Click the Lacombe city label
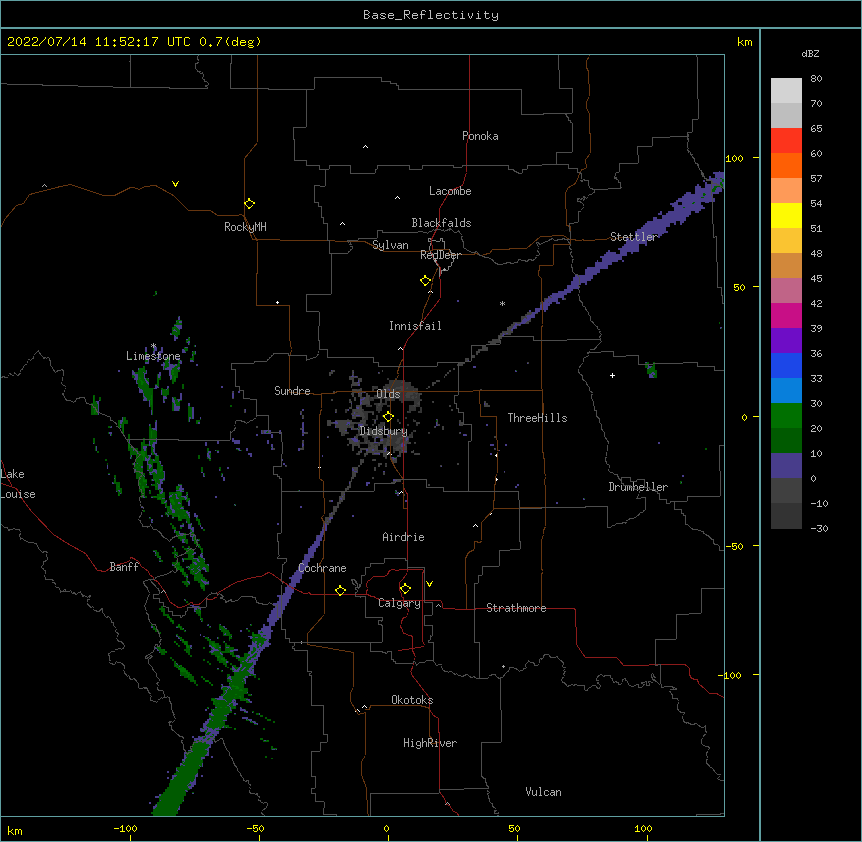Image resolution: width=862 pixels, height=842 pixels. pos(450,191)
